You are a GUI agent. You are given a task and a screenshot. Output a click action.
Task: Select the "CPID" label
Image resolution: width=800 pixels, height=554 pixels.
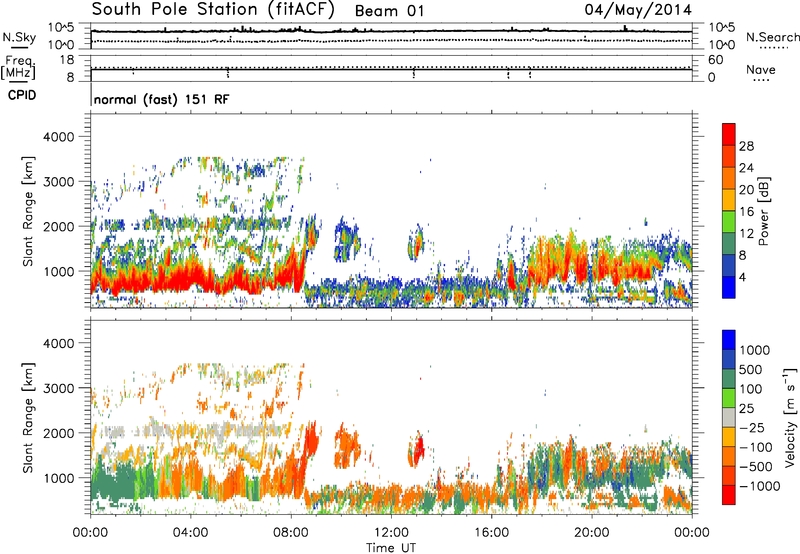tap(22, 95)
